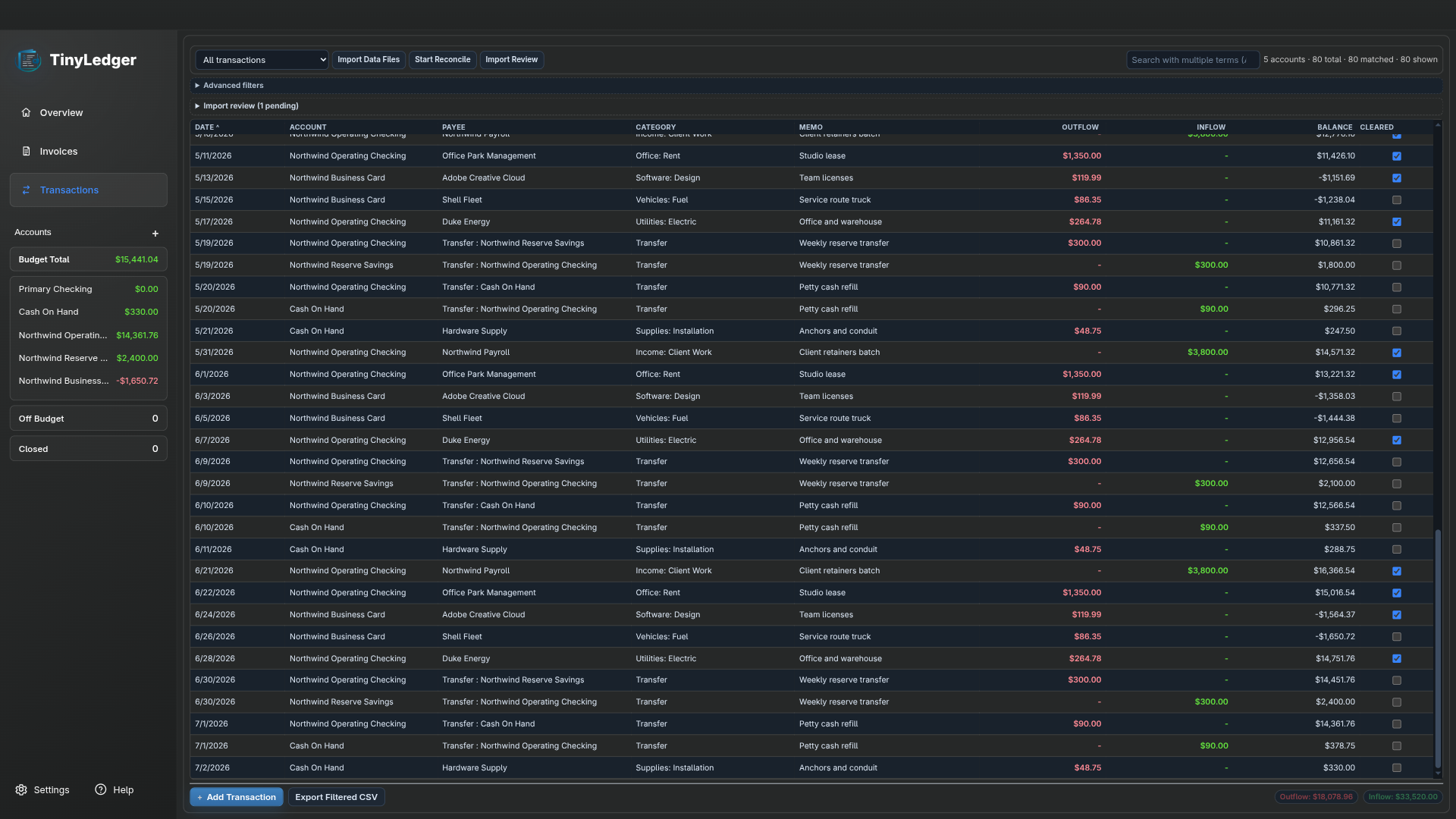The width and height of the screenshot is (1456, 819).
Task: Open Import Review
Action: pos(511,60)
